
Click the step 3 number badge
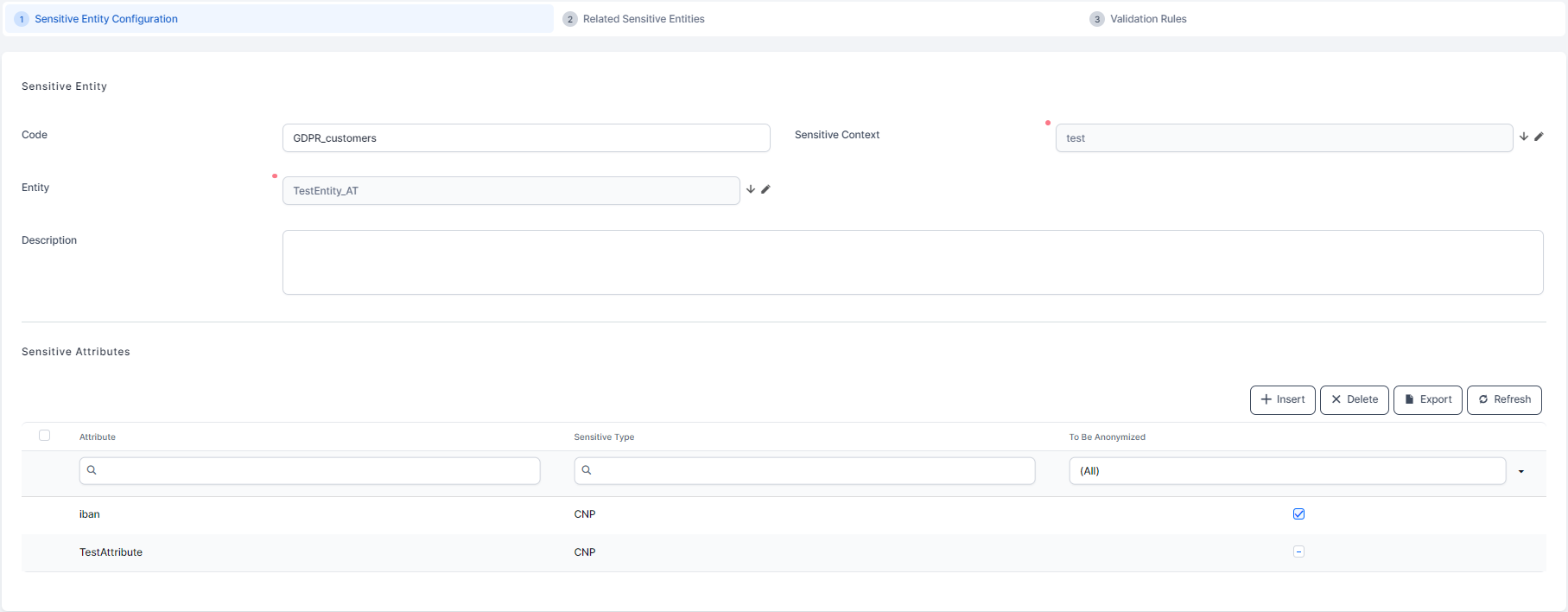(1097, 19)
